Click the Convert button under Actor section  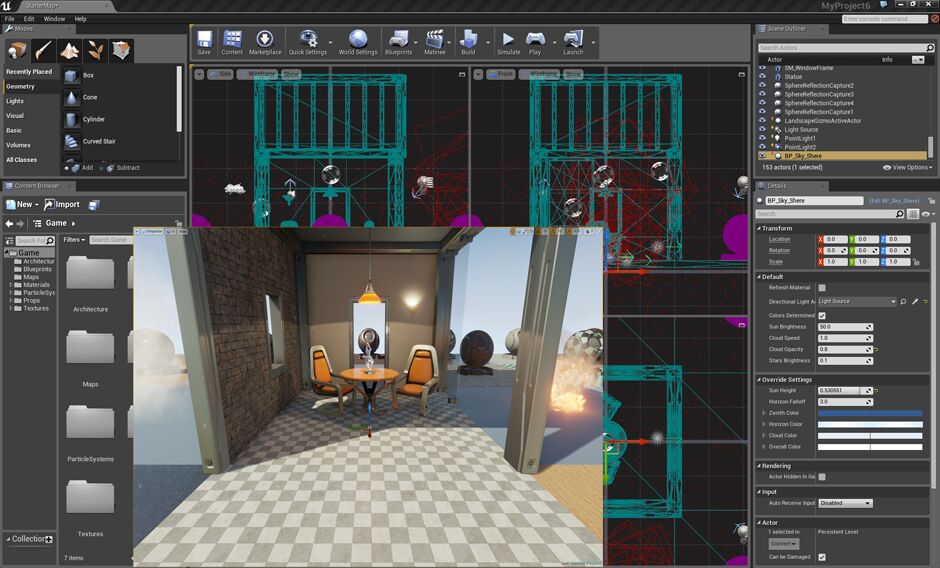pyautogui.click(x=783, y=543)
